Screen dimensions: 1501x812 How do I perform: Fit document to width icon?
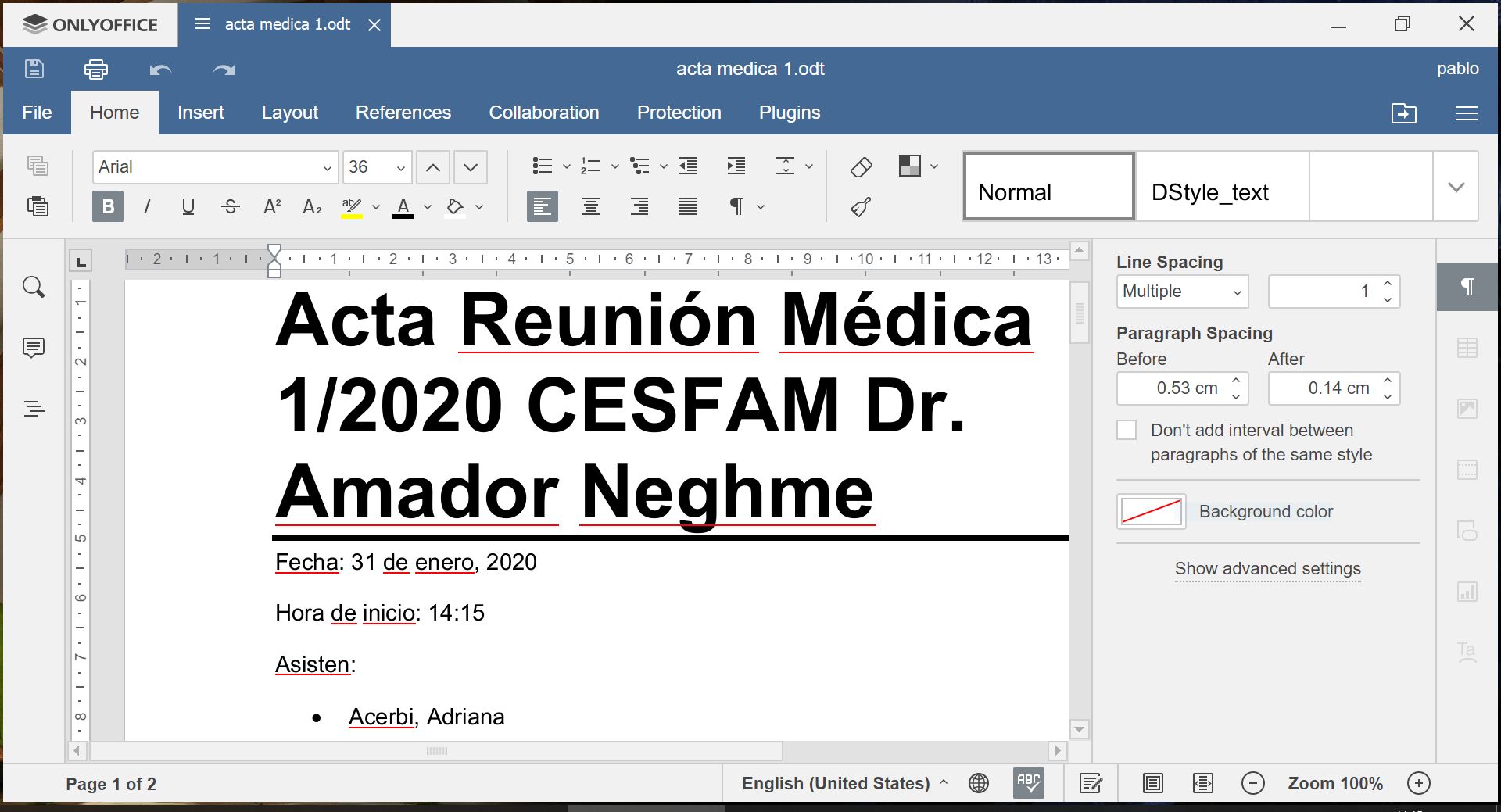pos(1203,783)
